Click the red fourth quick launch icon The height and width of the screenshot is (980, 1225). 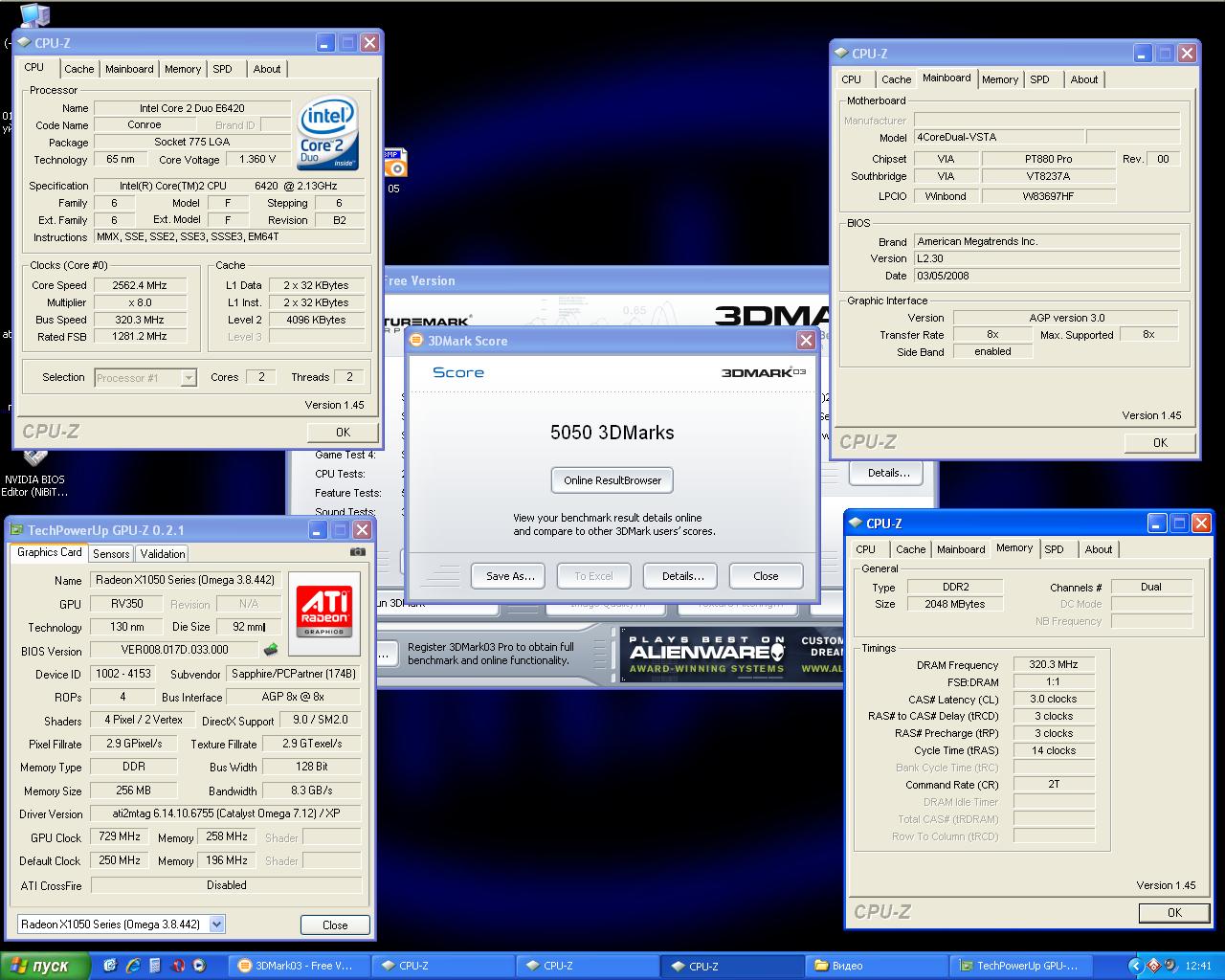[x=178, y=966]
